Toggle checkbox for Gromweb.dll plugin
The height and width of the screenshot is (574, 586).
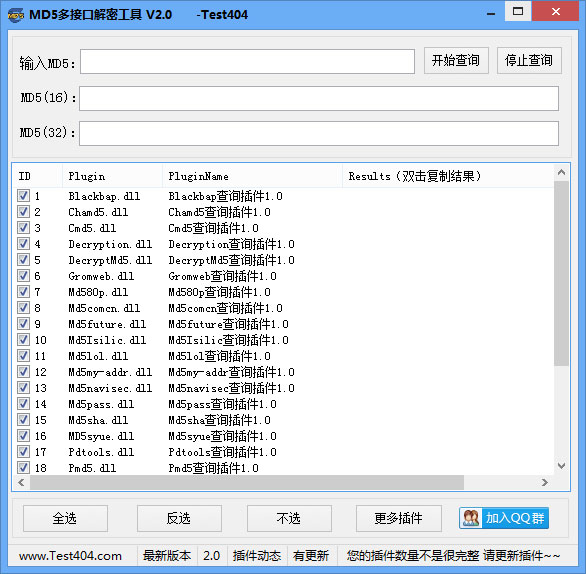click(x=23, y=275)
